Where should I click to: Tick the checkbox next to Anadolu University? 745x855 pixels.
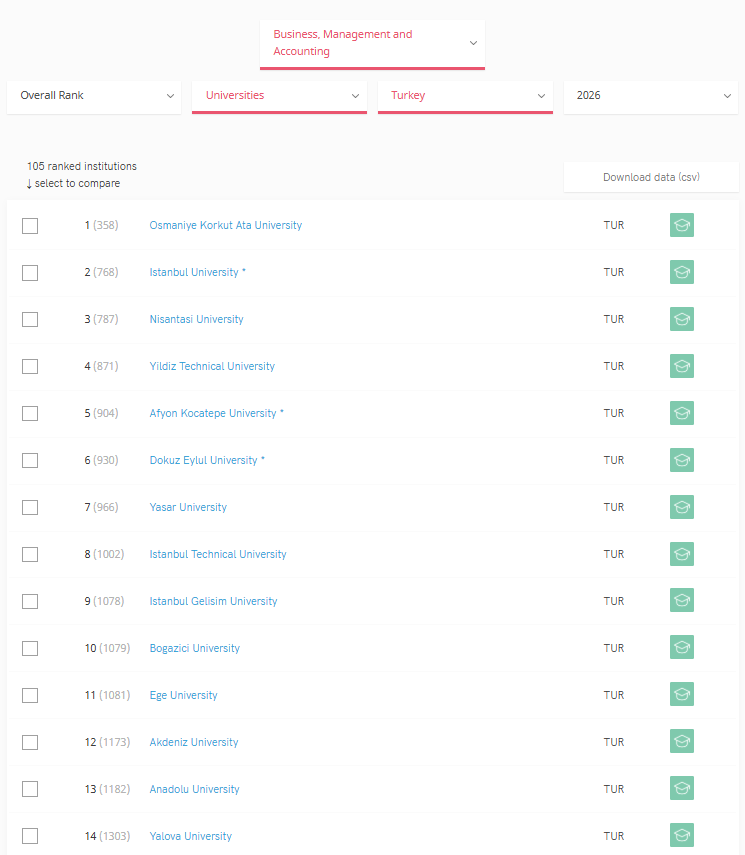(30, 790)
